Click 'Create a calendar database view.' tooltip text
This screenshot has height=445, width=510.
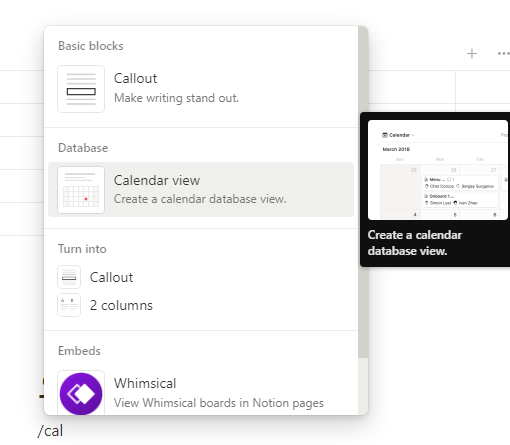(x=415, y=243)
